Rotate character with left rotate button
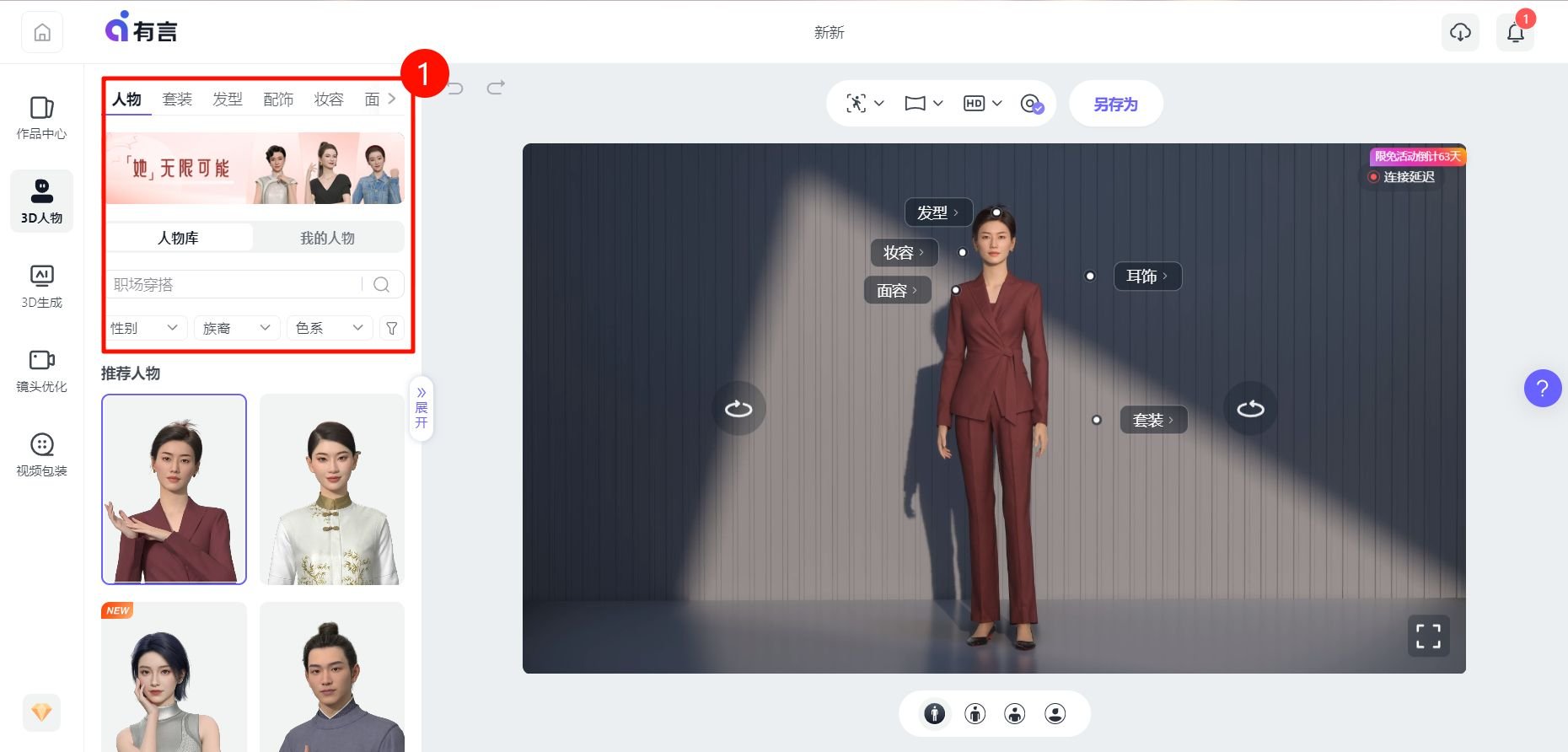This screenshot has width=1568, height=752. coord(738,409)
